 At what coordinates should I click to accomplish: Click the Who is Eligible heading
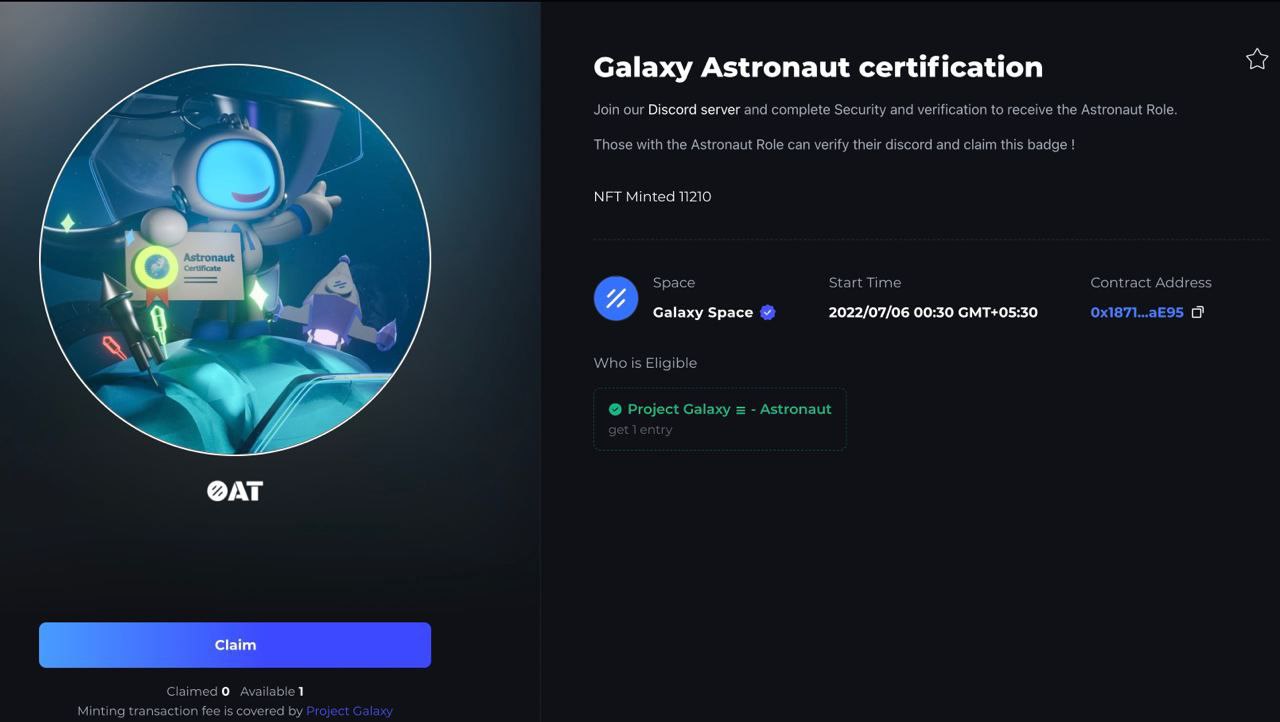[645, 363]
